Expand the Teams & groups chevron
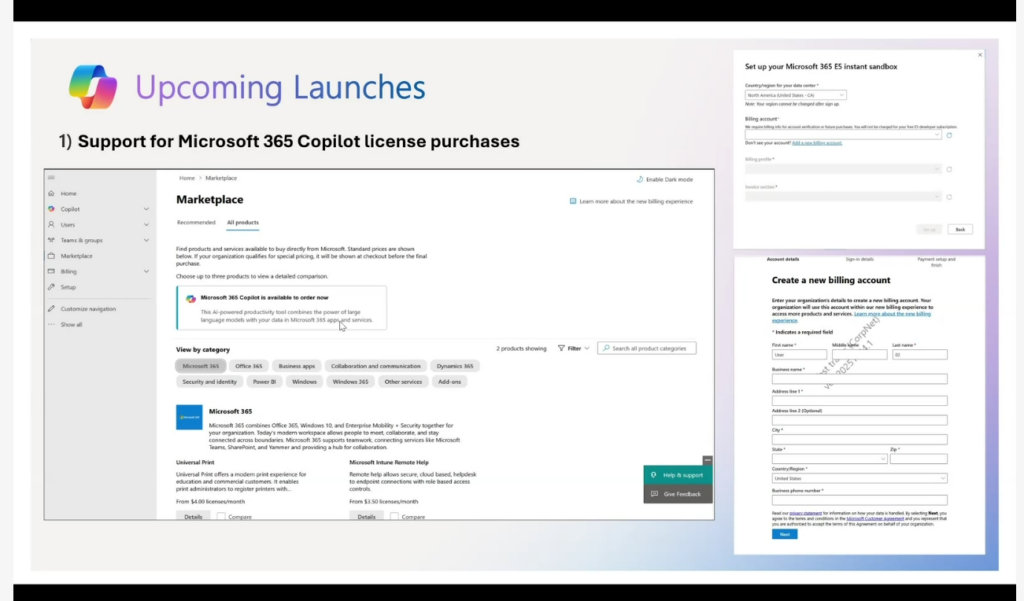 click(x=146, y=240)
